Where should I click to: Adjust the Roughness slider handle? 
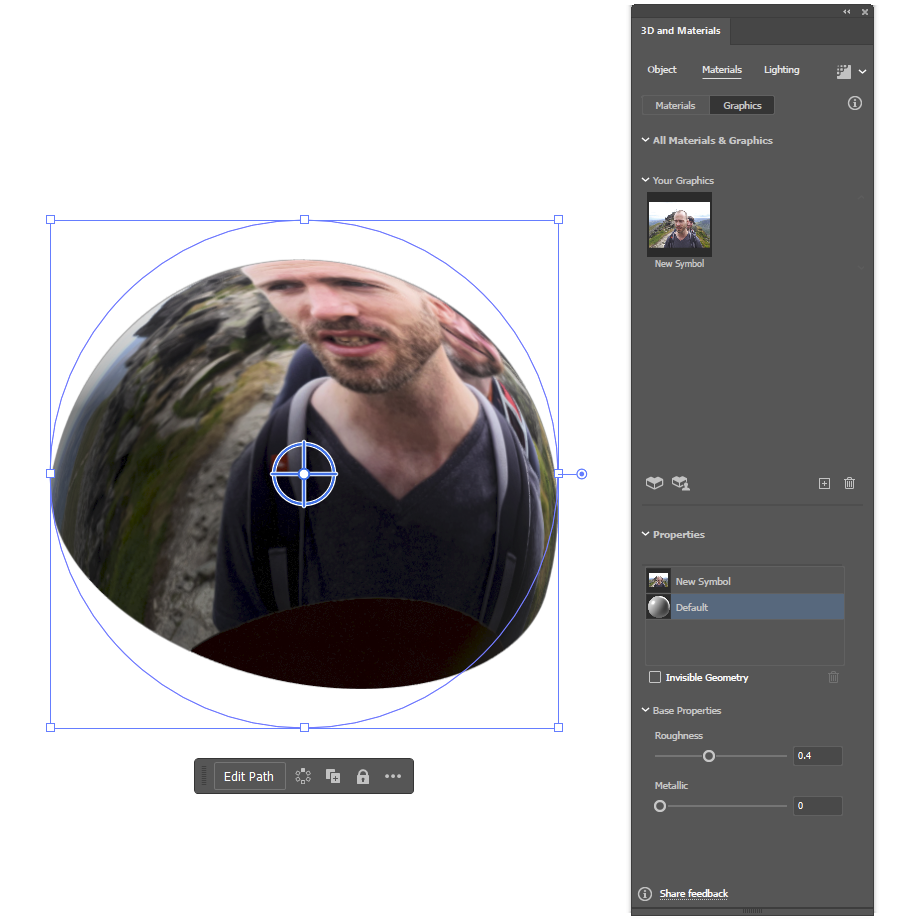click(709, 756)
